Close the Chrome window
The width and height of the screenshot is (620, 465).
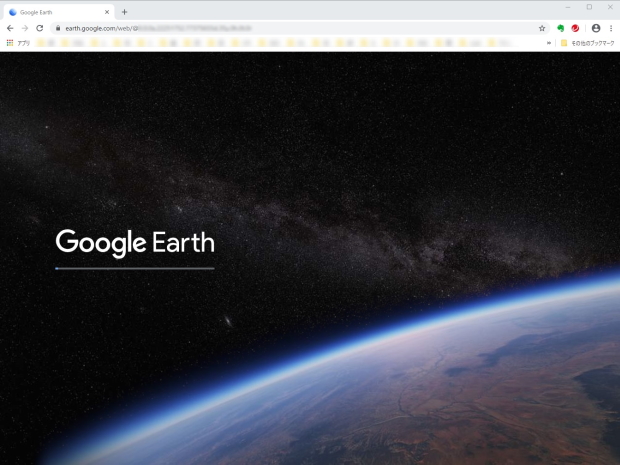(x=610, y=7)
